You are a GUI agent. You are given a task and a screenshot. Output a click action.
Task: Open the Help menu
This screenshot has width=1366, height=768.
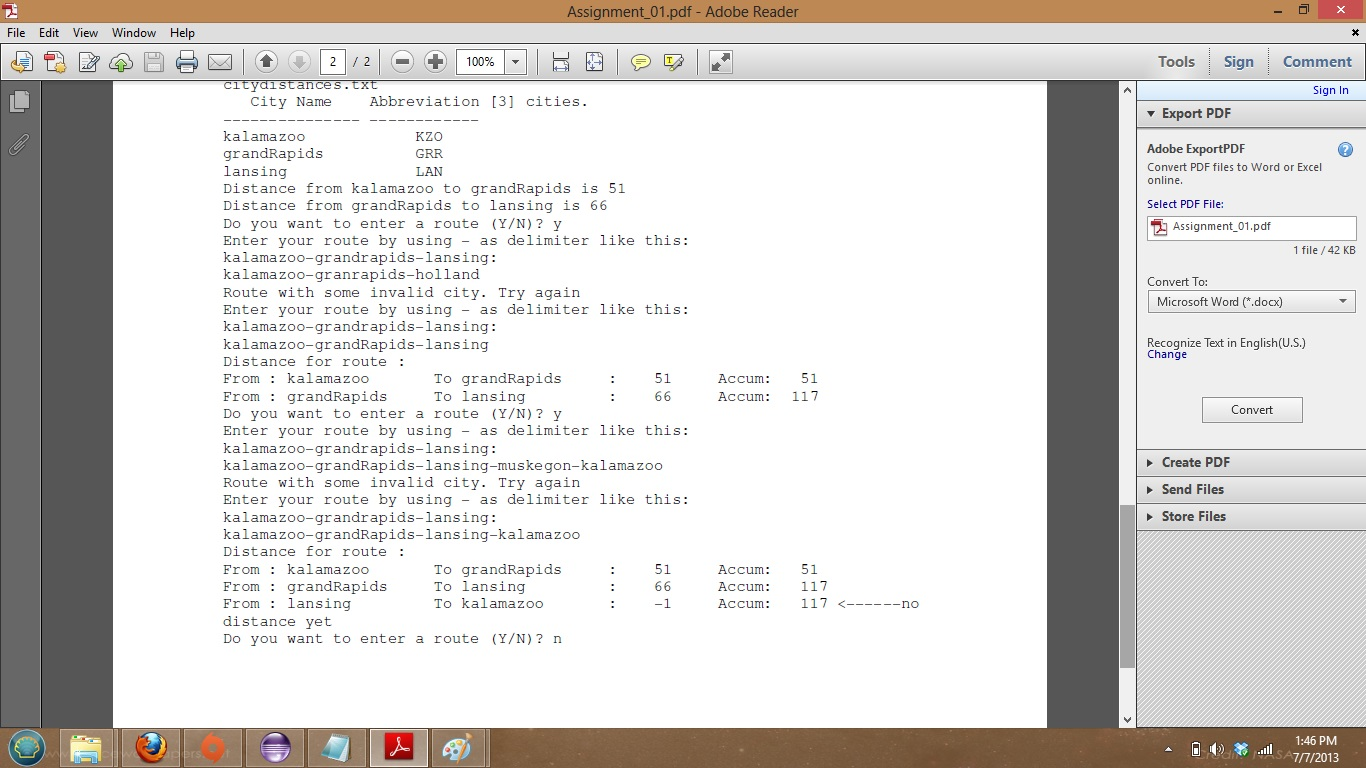coord(183,33)
